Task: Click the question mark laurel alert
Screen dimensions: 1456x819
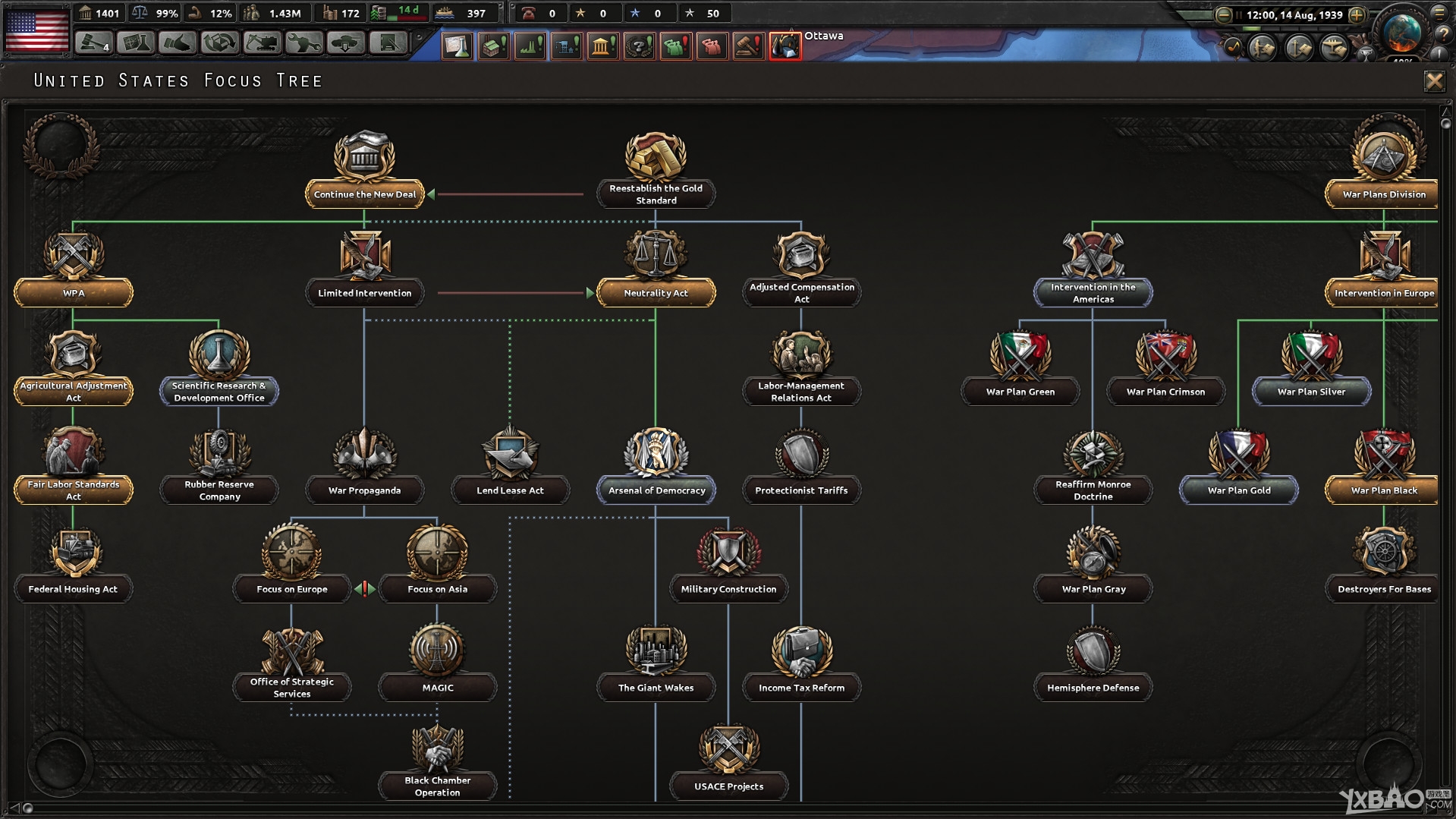Action: 640,46
